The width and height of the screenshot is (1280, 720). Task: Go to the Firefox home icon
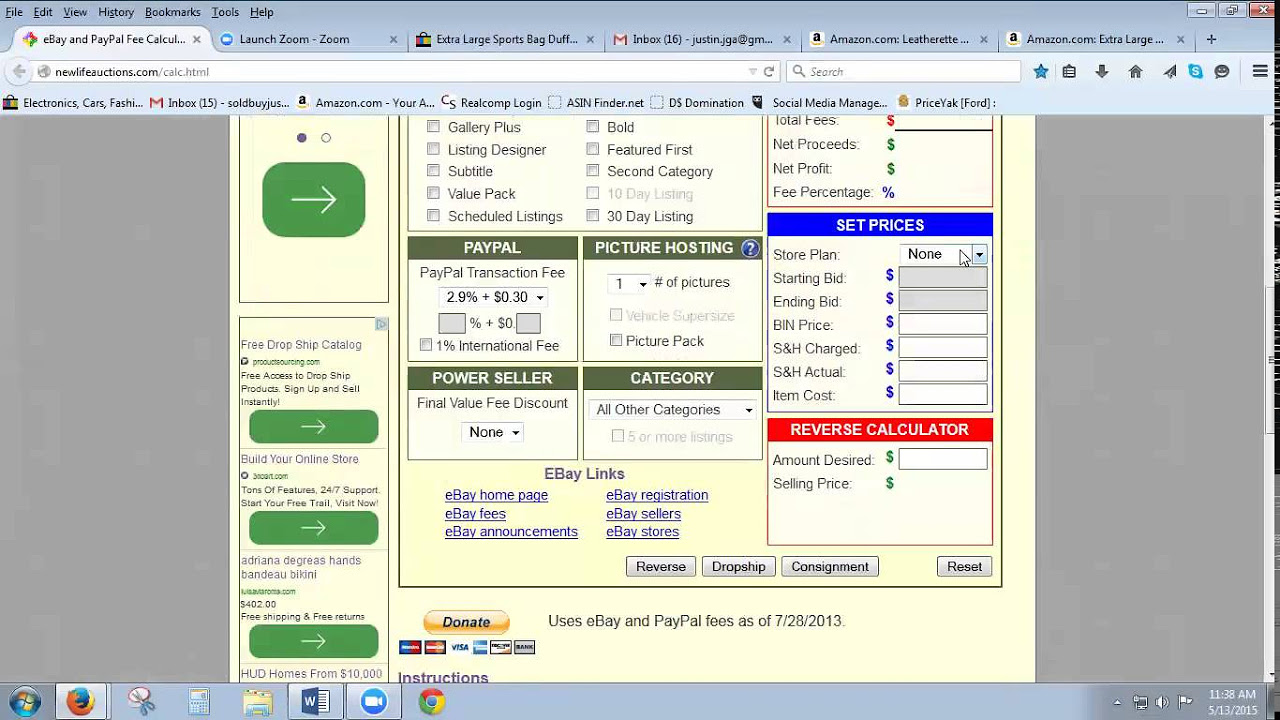(x=1135, y=71)
